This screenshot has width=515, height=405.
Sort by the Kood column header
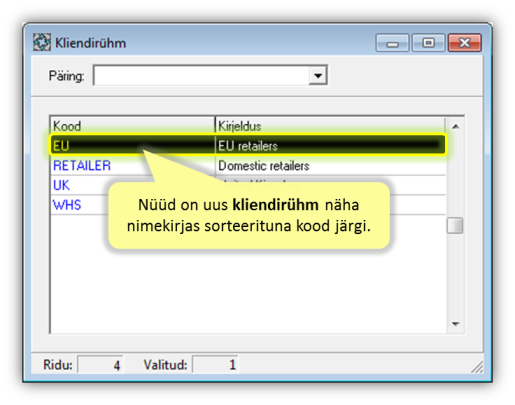click(132, 126)
